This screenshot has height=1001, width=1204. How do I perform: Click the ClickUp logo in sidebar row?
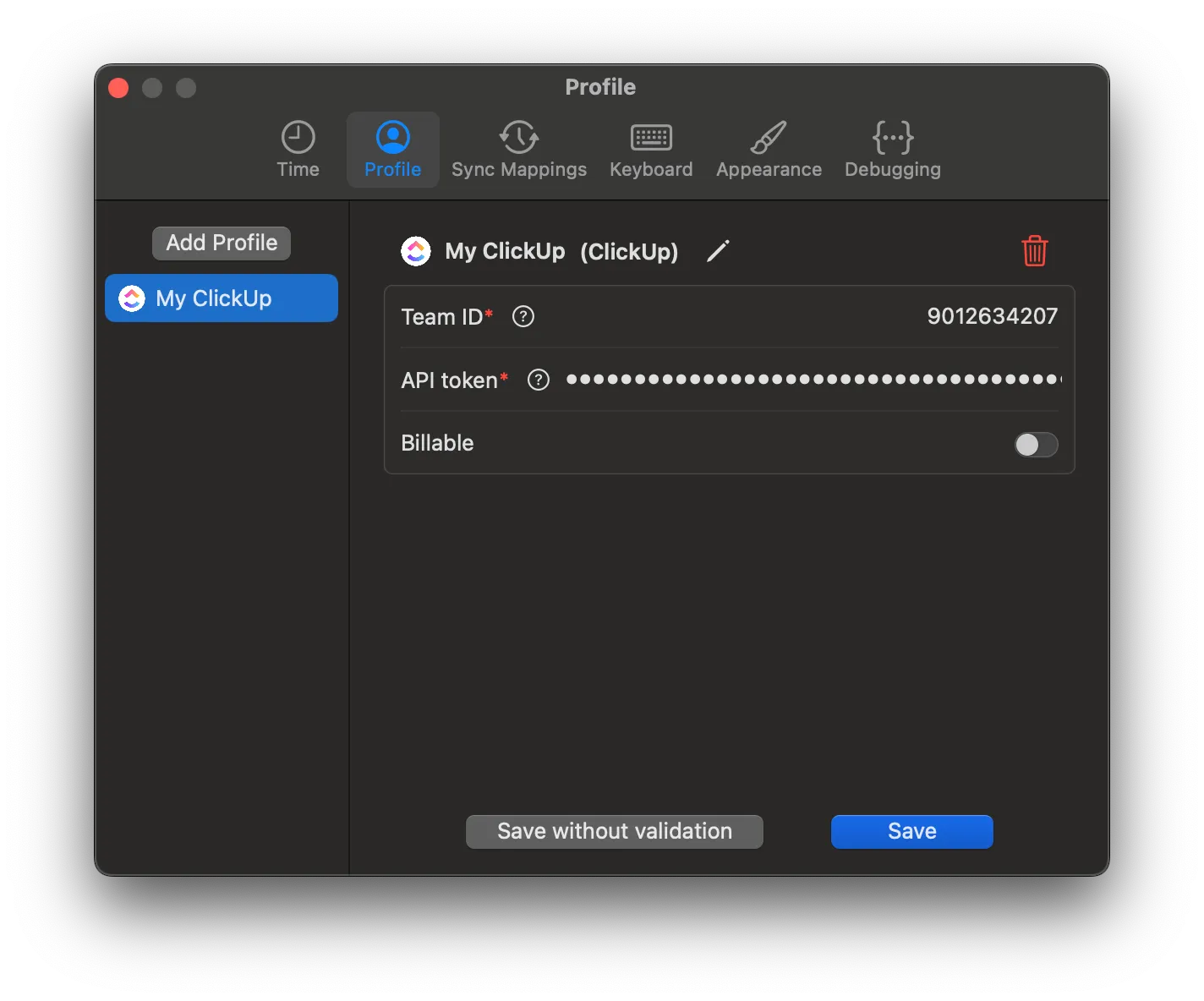tap(132, 298)
